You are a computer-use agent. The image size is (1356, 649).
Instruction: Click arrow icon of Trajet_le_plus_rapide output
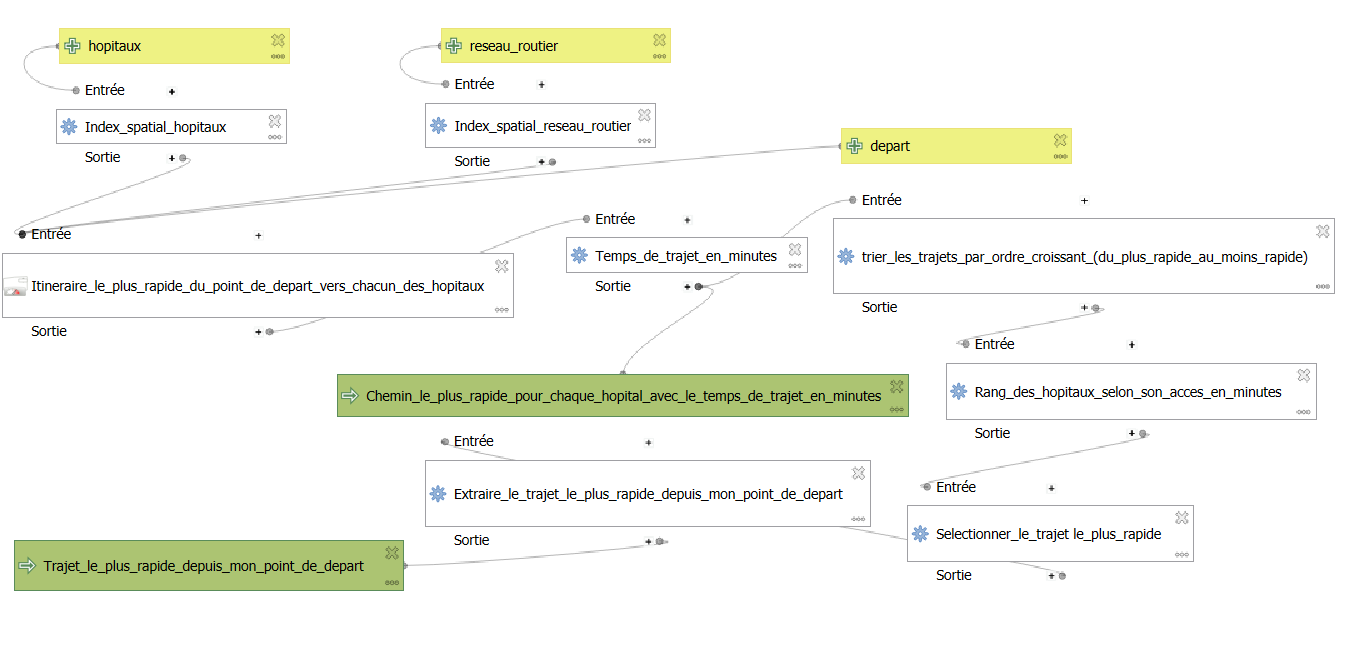coord(28,566)
